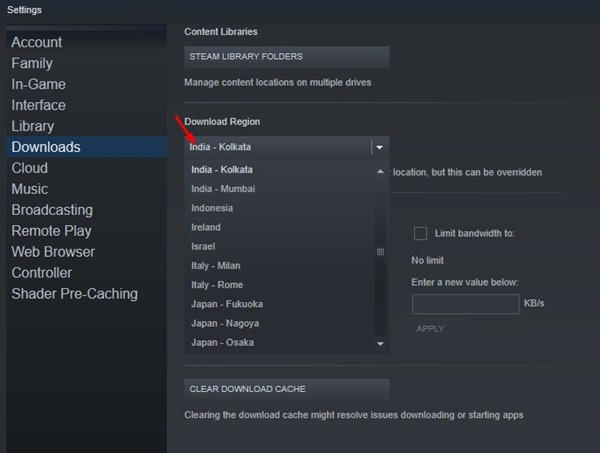
Task: Click the Apply bandwidth button
Action: click(x=430, y=328)
